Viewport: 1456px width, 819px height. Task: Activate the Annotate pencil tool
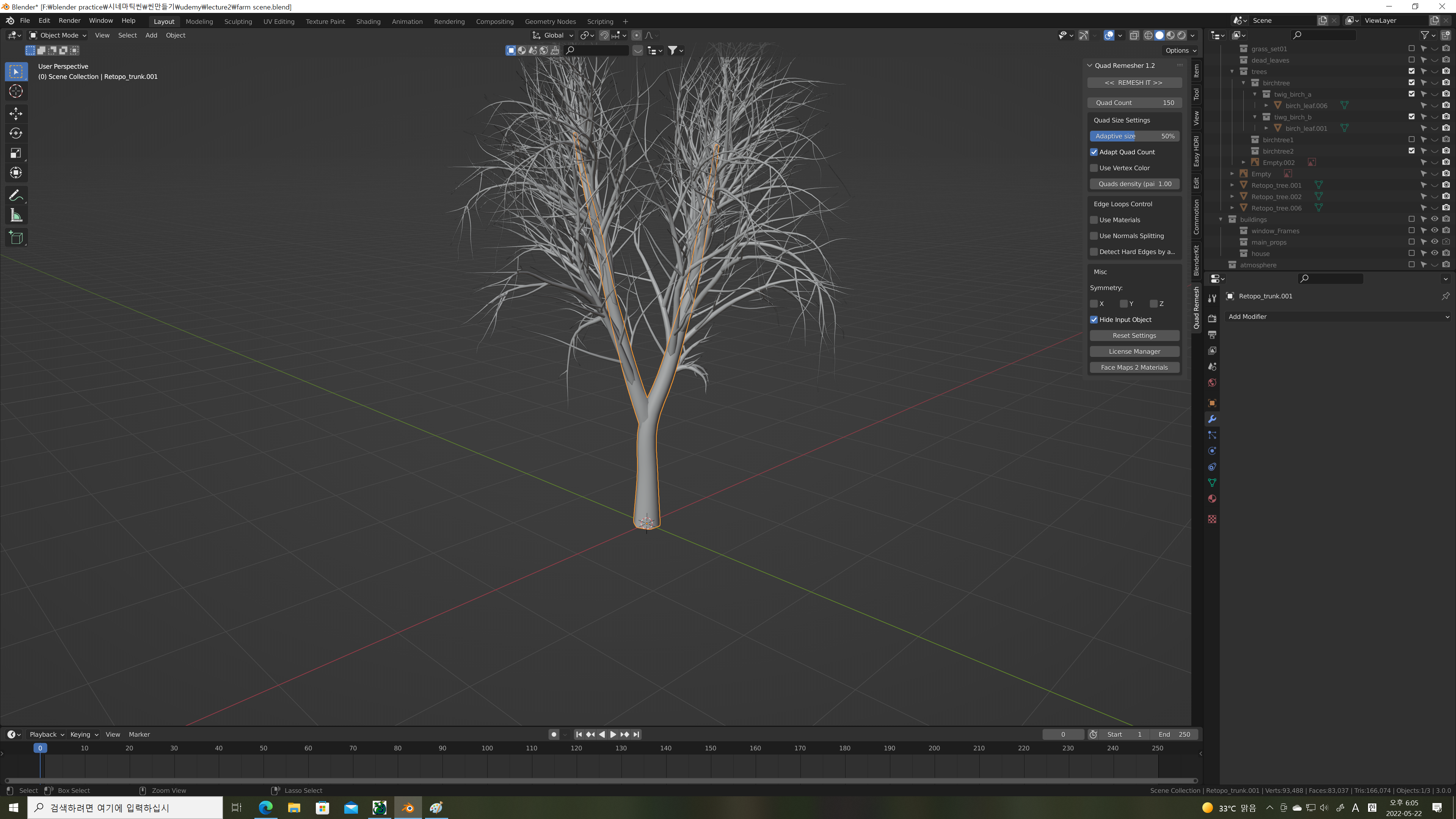point(16,196)
